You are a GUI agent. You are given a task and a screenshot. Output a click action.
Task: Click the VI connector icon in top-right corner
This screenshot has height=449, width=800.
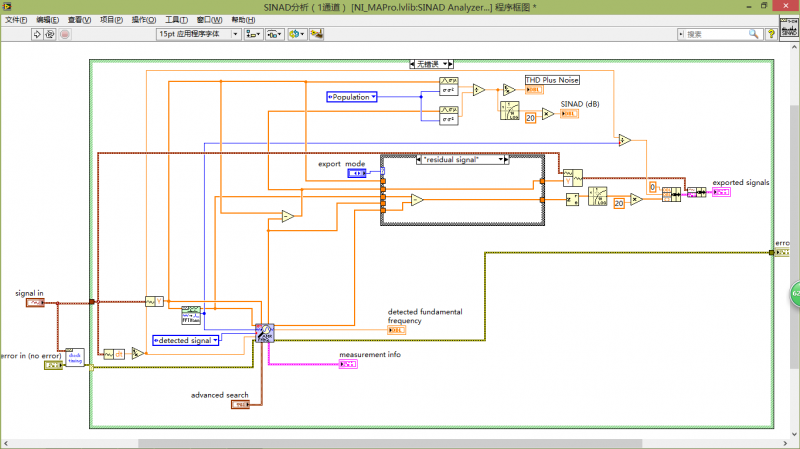[x=788, y=27]
